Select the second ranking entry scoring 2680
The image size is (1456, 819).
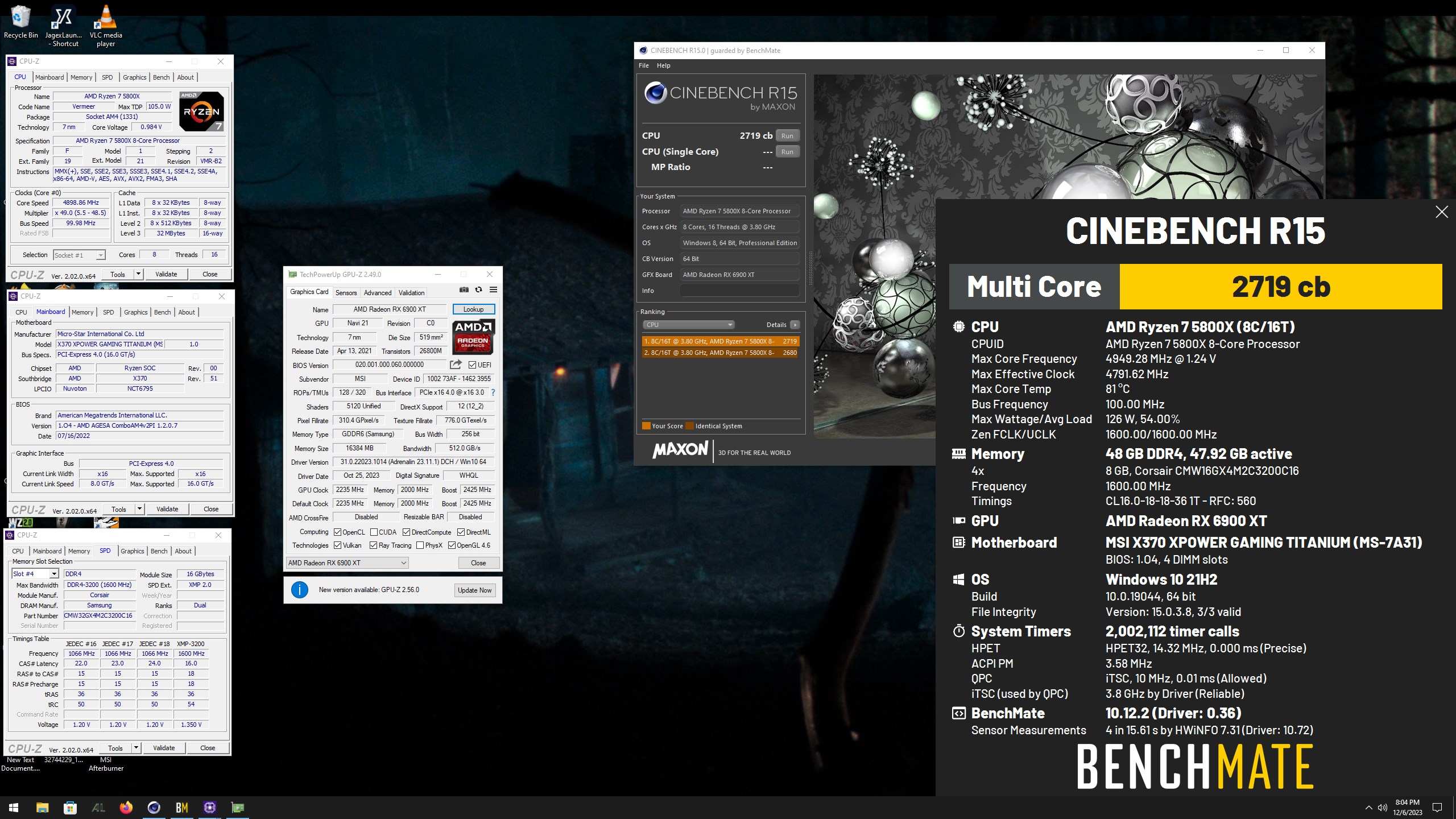click(720, 353)
